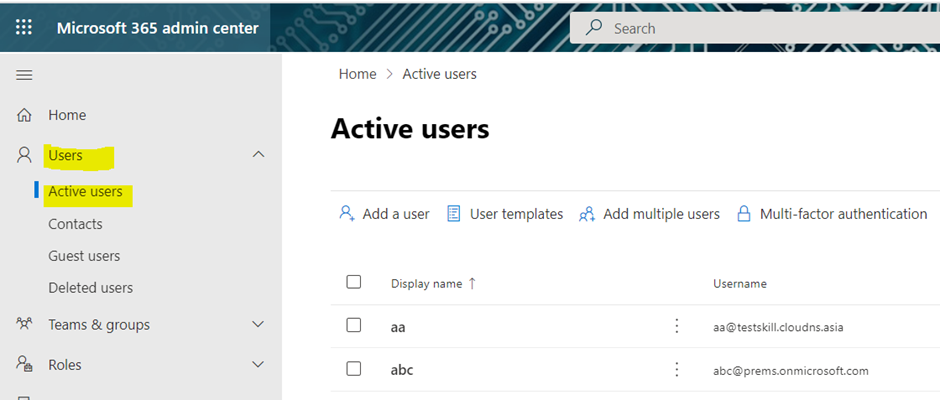Click the search magnifier icon
Screen dimensions: 940x400
pos(593,28)
